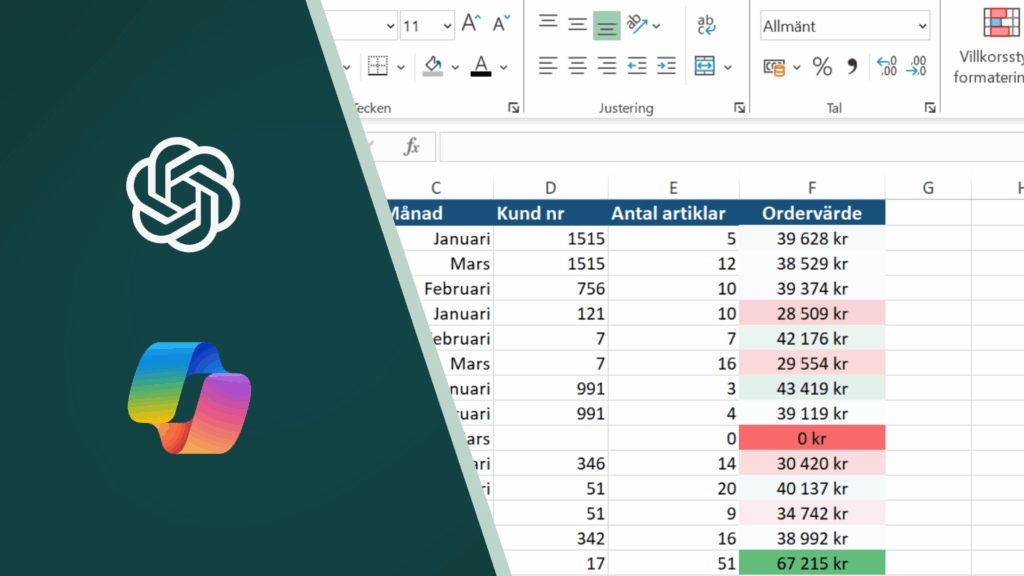Click the comma style number format
This screenshot has width=1024, height=576.
pyautogui.click(x=852, y=67)
